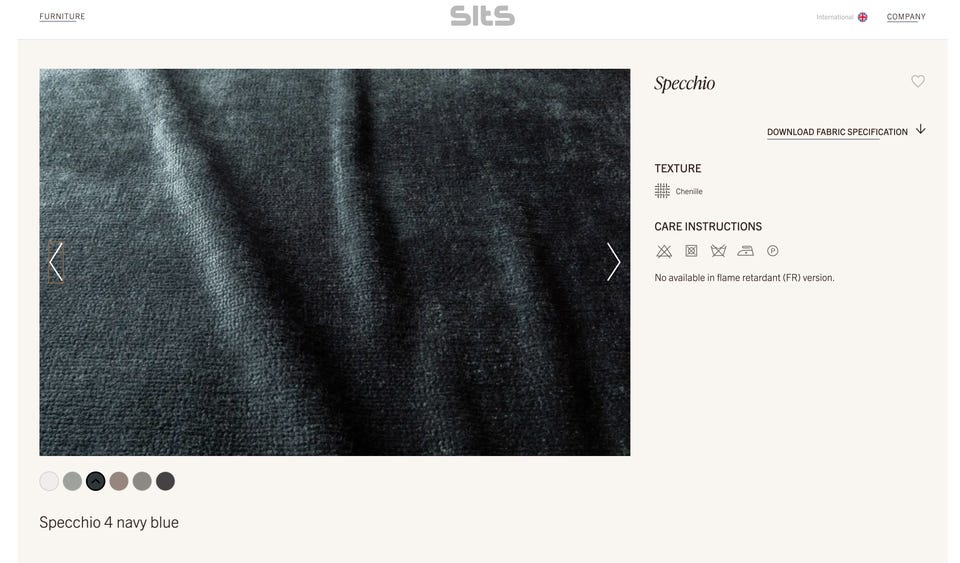Show previous fabric image with left arrow
This screenshot has width=960, height=563.
56,262
